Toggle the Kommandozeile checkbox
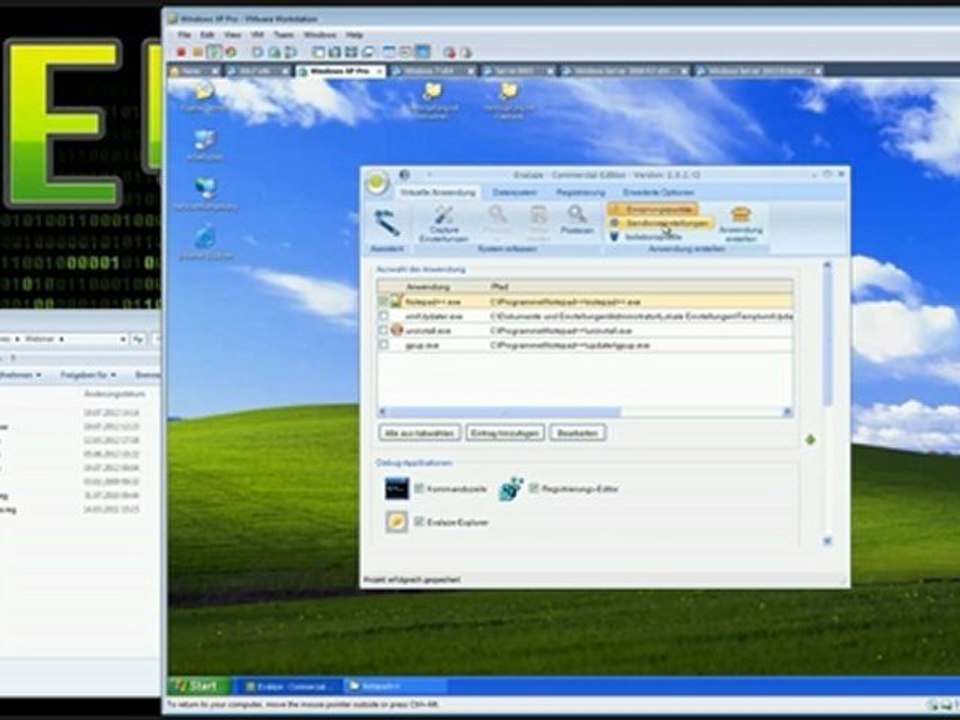Image resolution: width=960 pixels, height=720 pixels. (x=419, y=489)
